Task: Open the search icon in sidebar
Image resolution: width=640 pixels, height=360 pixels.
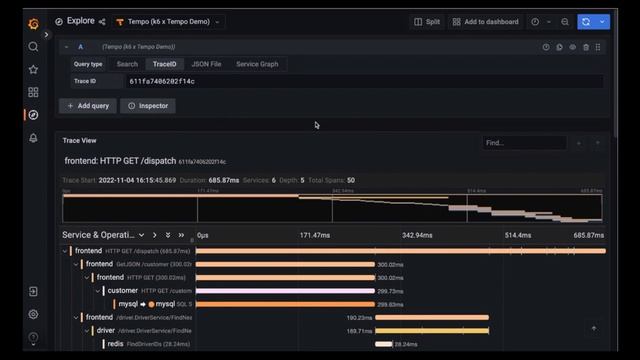Action: (33, 47)
